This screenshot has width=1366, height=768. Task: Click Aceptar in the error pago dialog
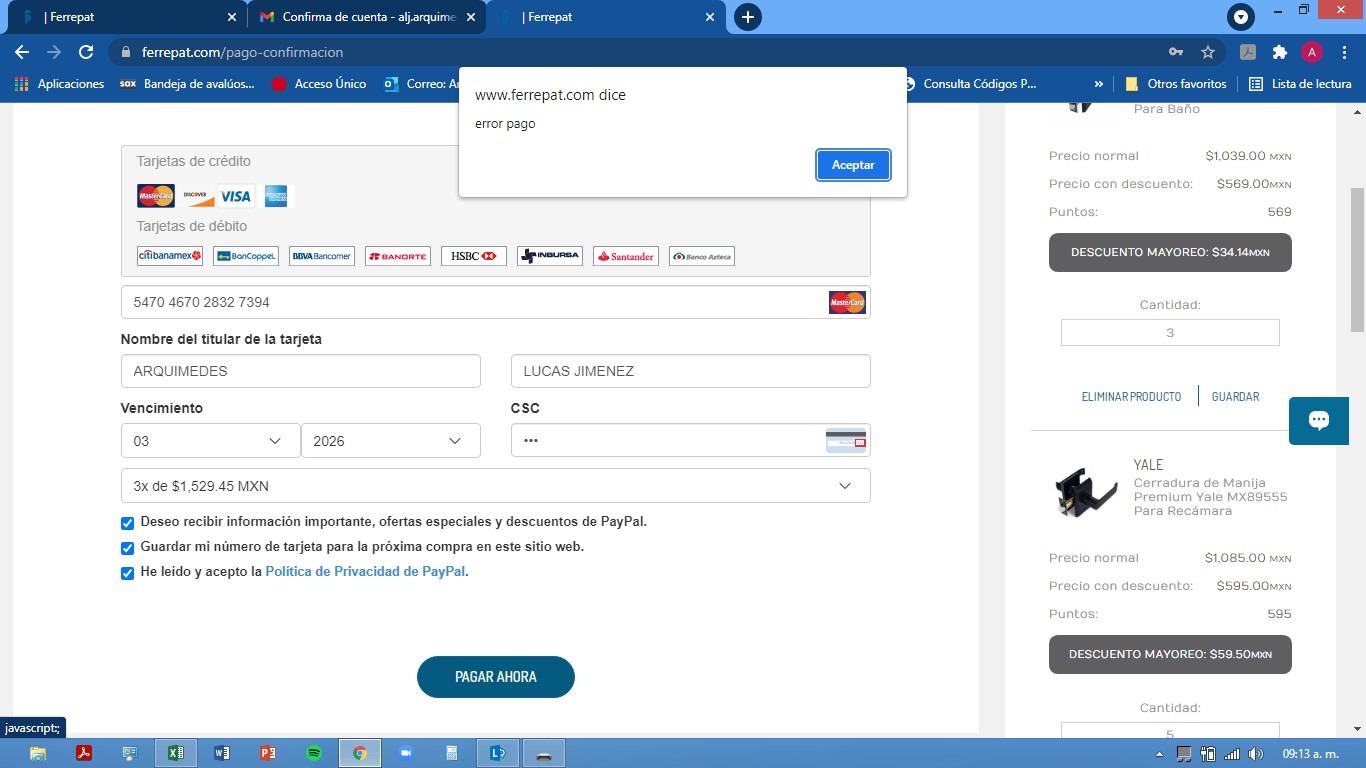click(x=853, y=165)
